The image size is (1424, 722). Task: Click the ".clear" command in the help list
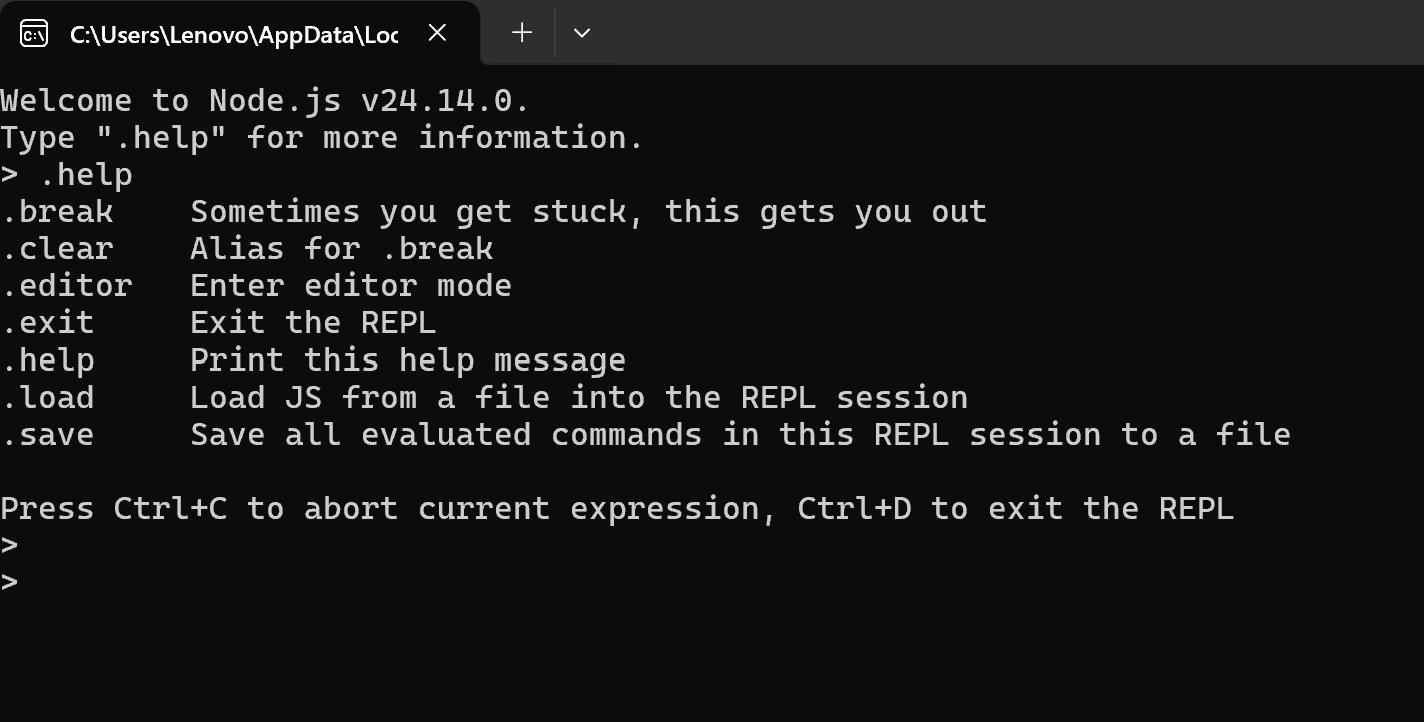pyautogui.click(x=57, y=249)
